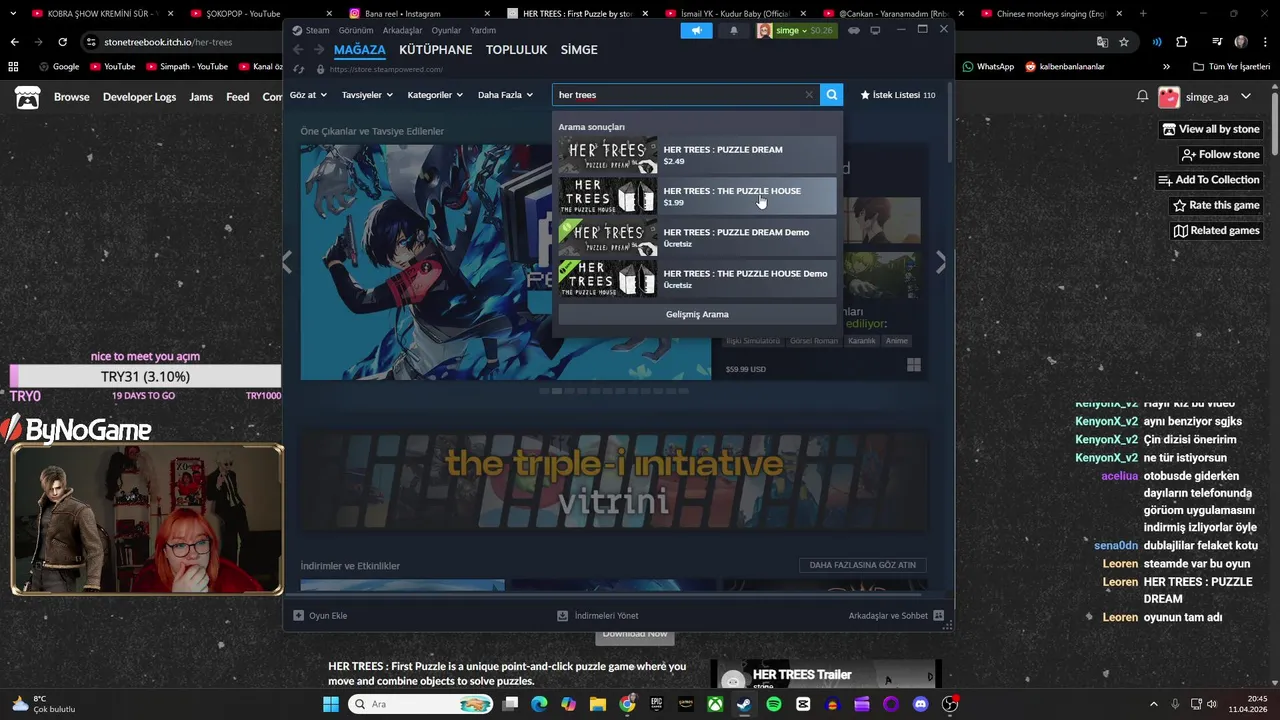Open Chrome media control icon
This screenshot has height=720, width=1280.
coord(1217,42)
